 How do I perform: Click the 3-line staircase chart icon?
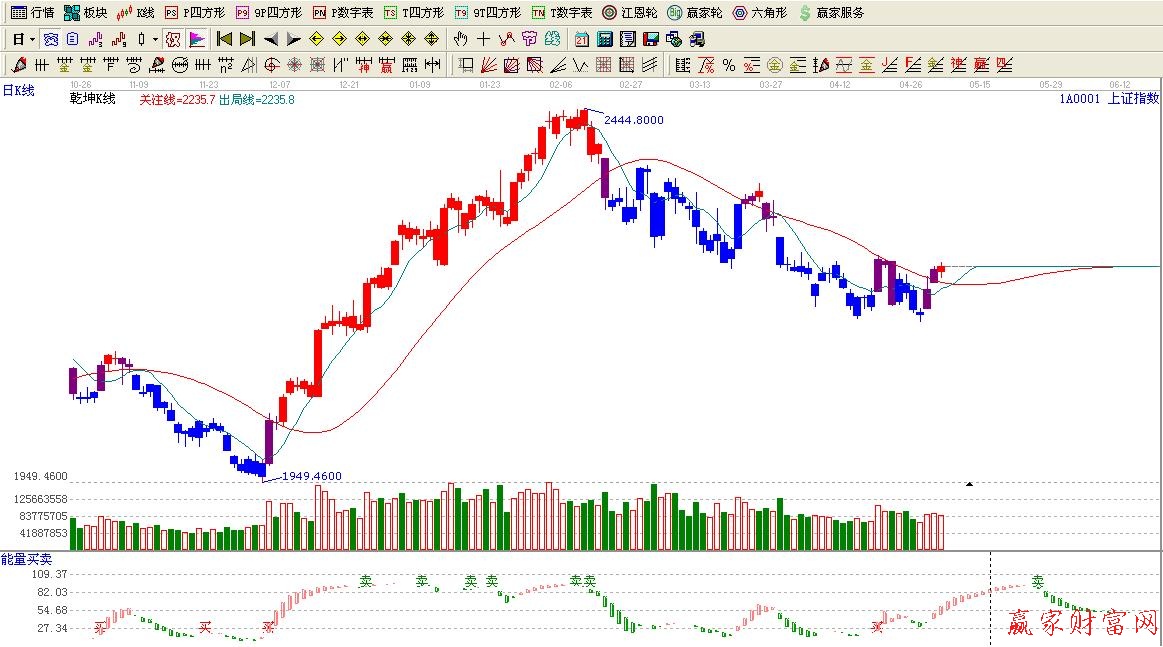pos(95,39)
